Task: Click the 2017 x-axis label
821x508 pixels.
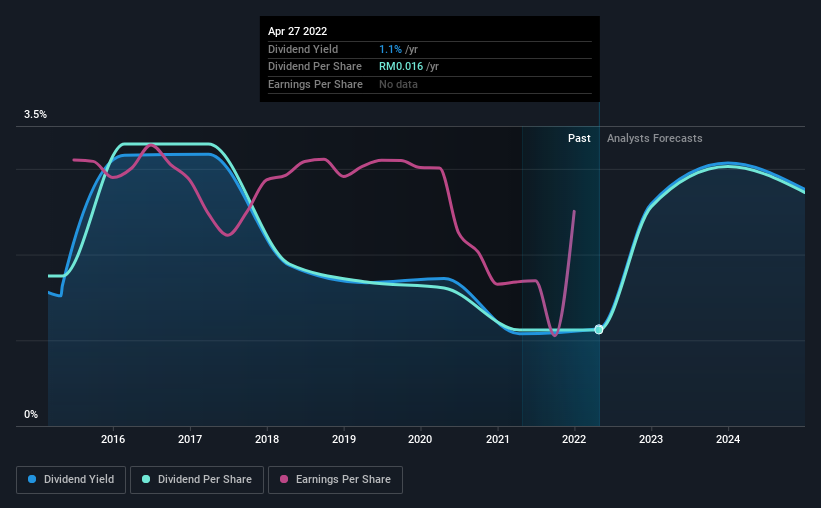Action: (190, 439)
